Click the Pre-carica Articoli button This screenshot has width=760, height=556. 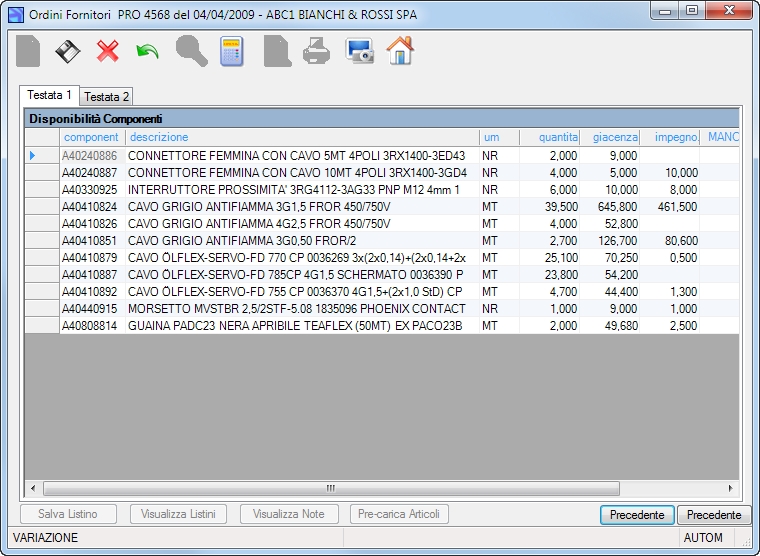(399, 514)
